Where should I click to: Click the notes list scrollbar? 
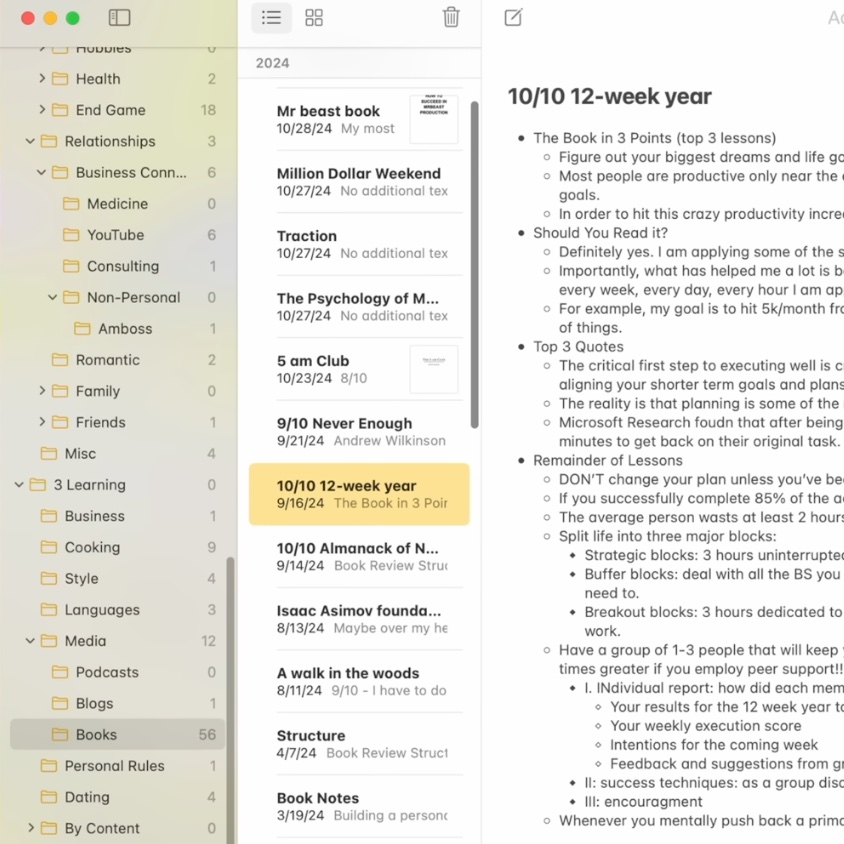tap(474, 265)
